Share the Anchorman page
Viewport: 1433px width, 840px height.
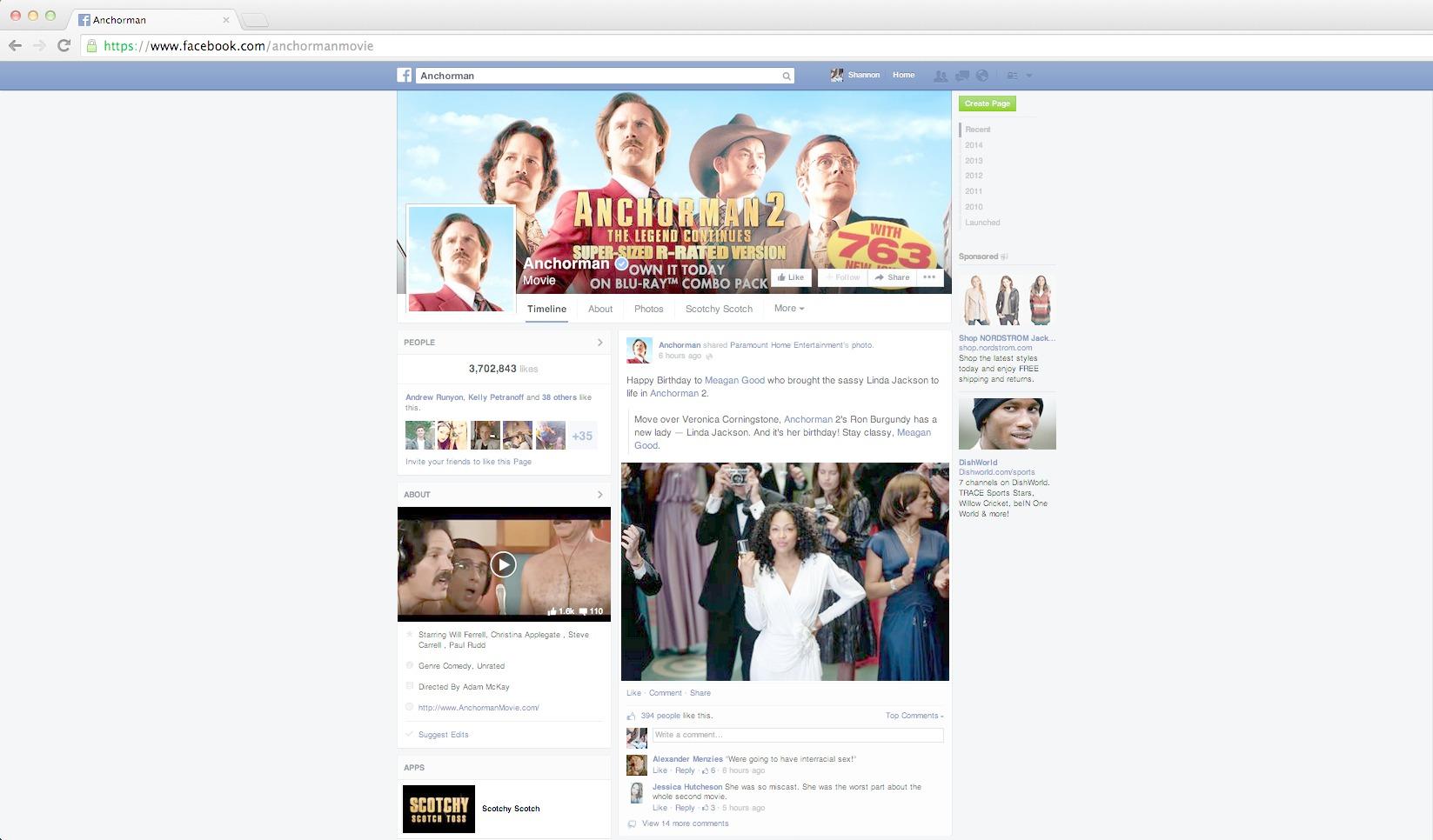coord(892,277)
